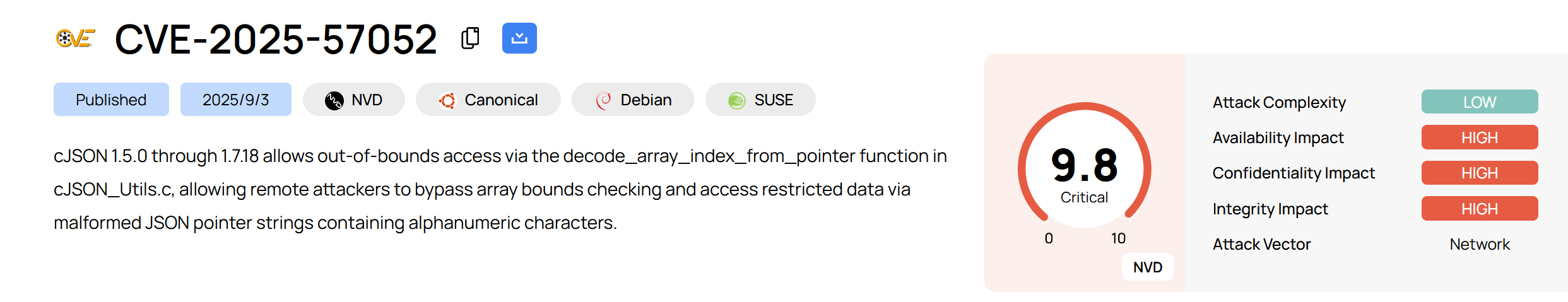Click the LOW Attack Complexity badge
The width and height of the screenshot is (1568, 302).
1479,102
